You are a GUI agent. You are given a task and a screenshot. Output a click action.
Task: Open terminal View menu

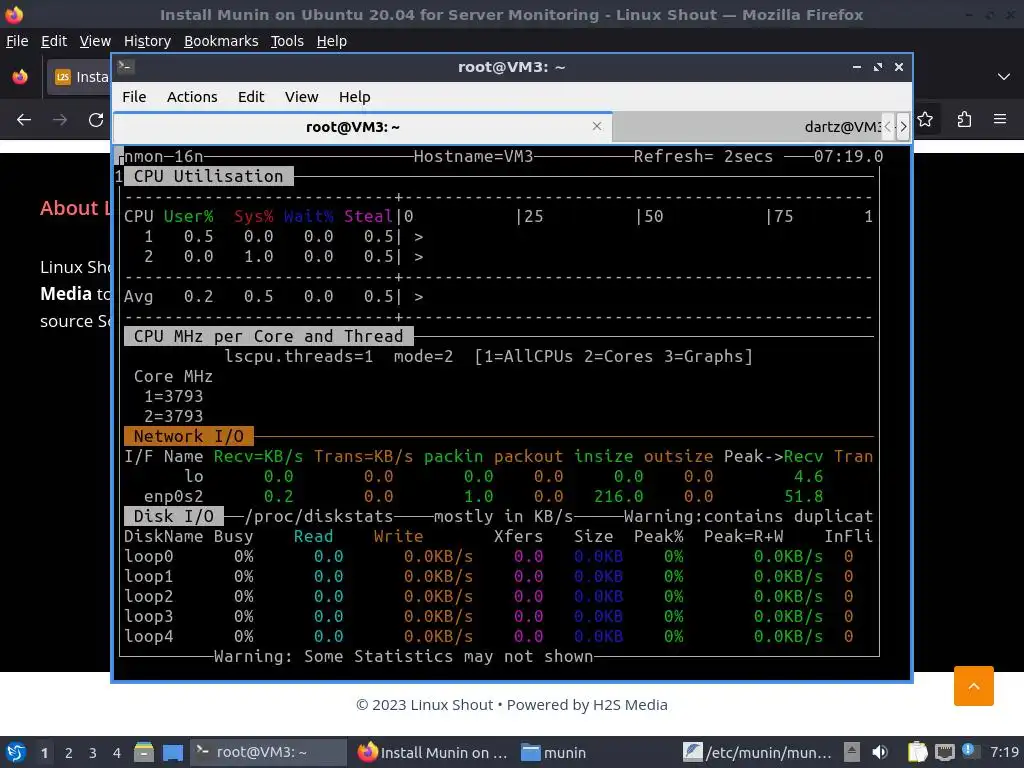point(301,97)
